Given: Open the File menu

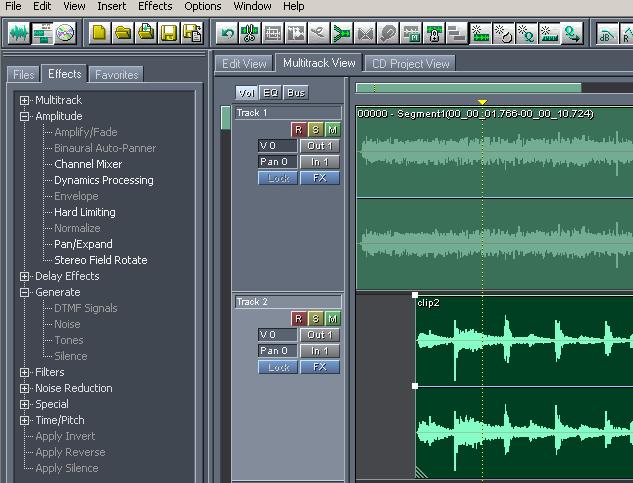Looking at the screenshot, I should pos(13,6).
